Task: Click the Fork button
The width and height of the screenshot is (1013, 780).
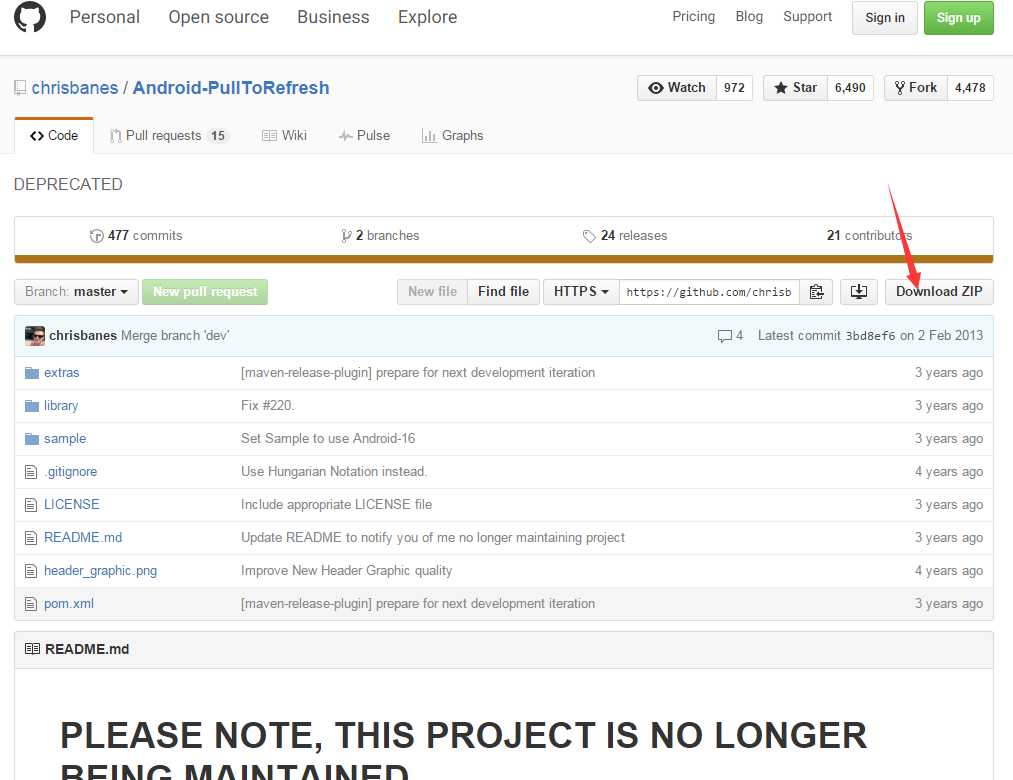Action: [915, 88]
